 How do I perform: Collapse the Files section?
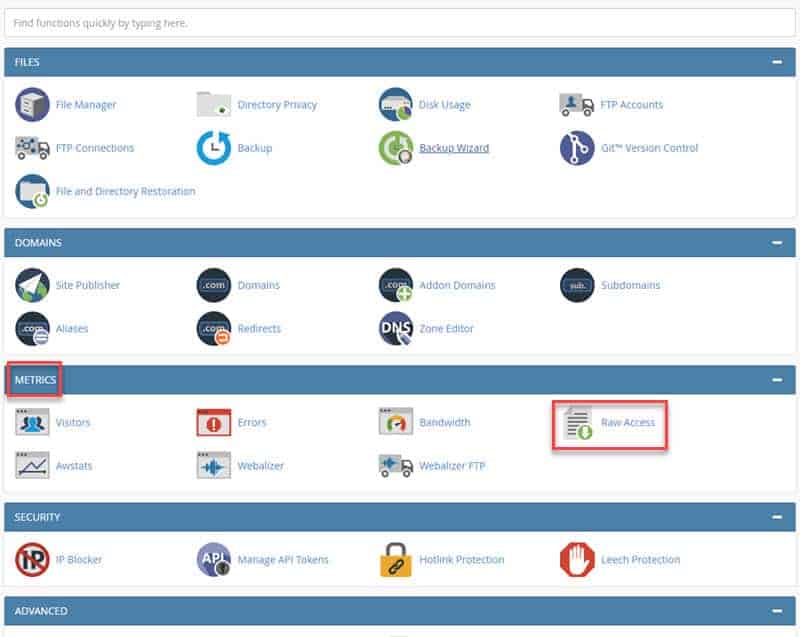coord(777,62)
